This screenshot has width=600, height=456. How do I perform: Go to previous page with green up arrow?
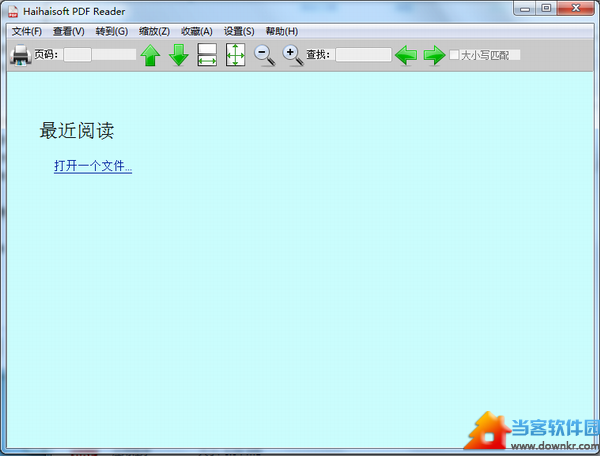(150, 55)
